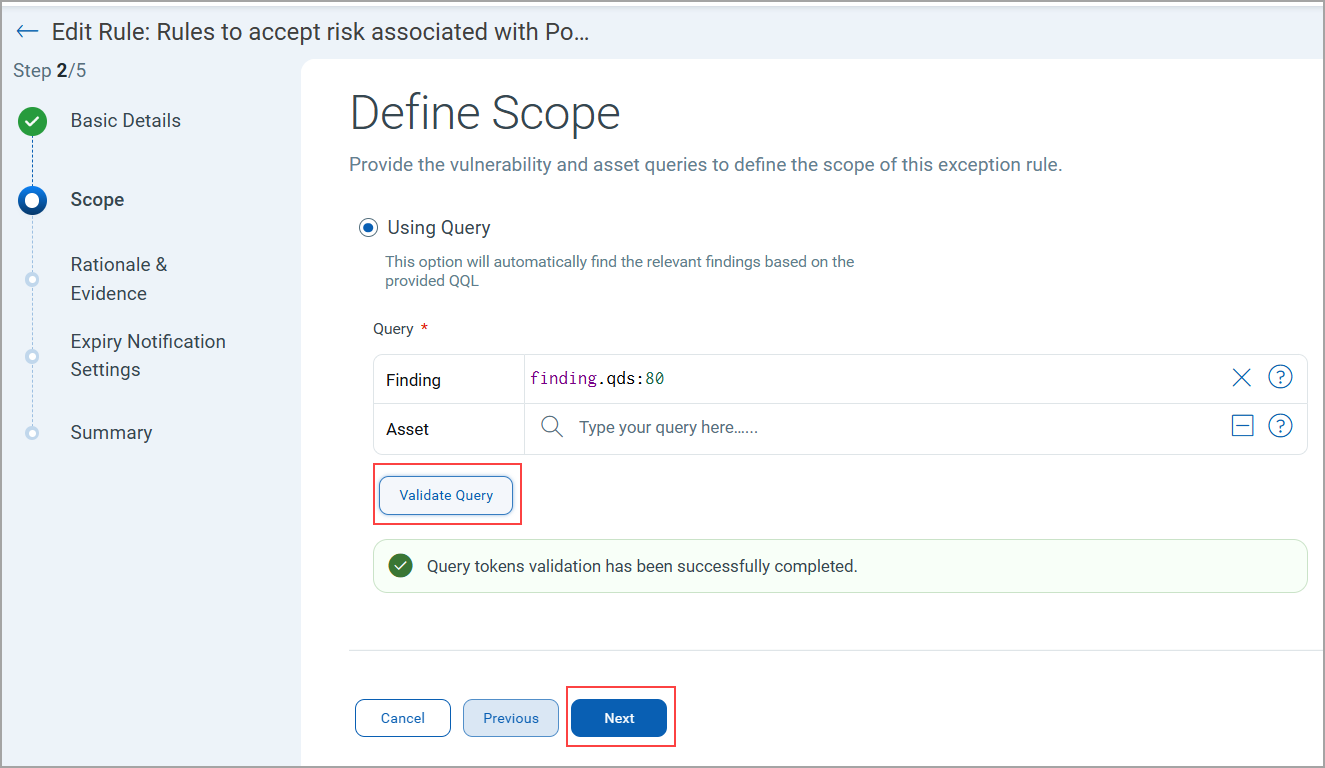Screen dimensions: 1325x768
Task: Go back with the Previous button
Action: pos(510,718)
